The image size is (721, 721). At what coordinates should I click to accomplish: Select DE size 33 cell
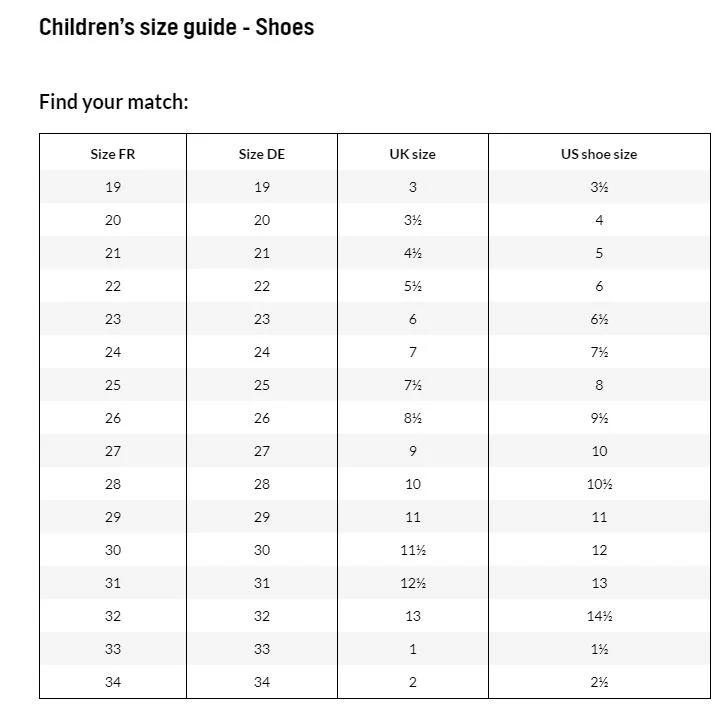pos(262,649)
